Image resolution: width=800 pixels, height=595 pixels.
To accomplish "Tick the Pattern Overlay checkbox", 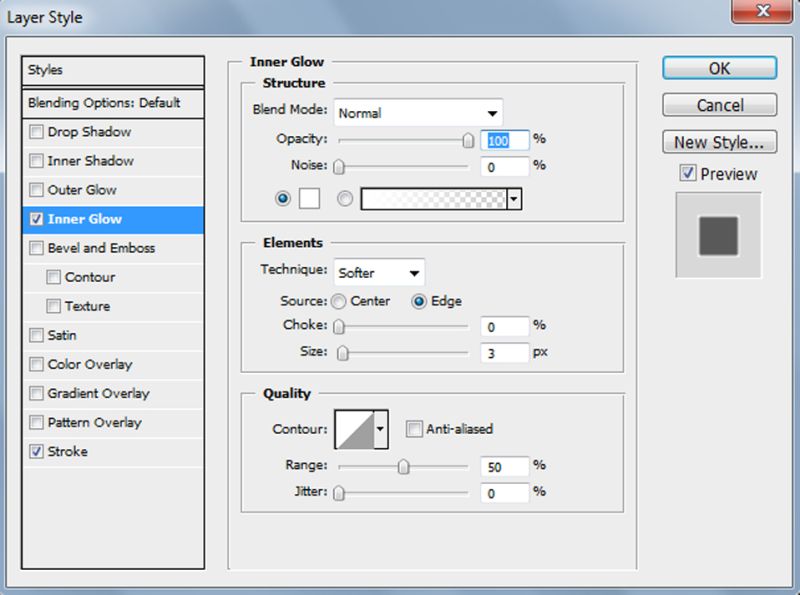I will coord(36,423).
